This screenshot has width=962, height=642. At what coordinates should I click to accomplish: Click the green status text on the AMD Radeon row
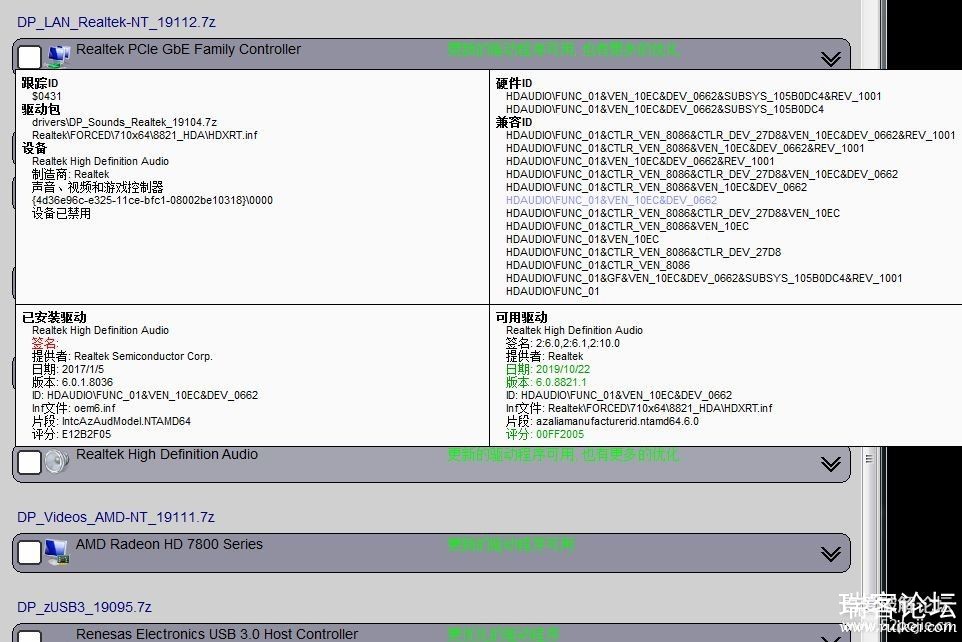(x=510, y=544)
